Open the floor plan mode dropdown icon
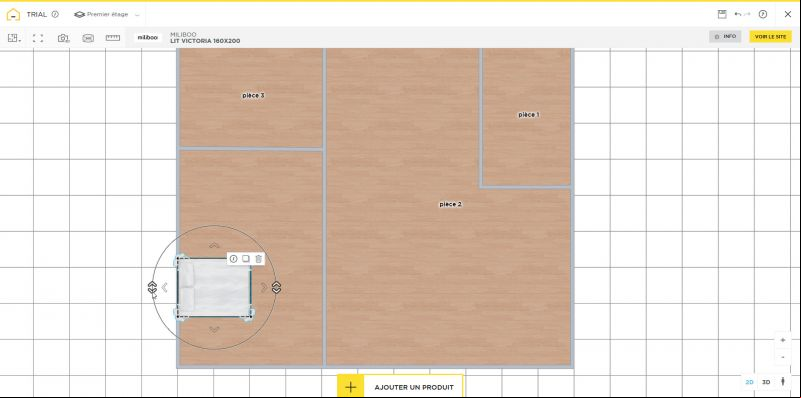This screenshot has width=801, height=398. pos(14,38)
